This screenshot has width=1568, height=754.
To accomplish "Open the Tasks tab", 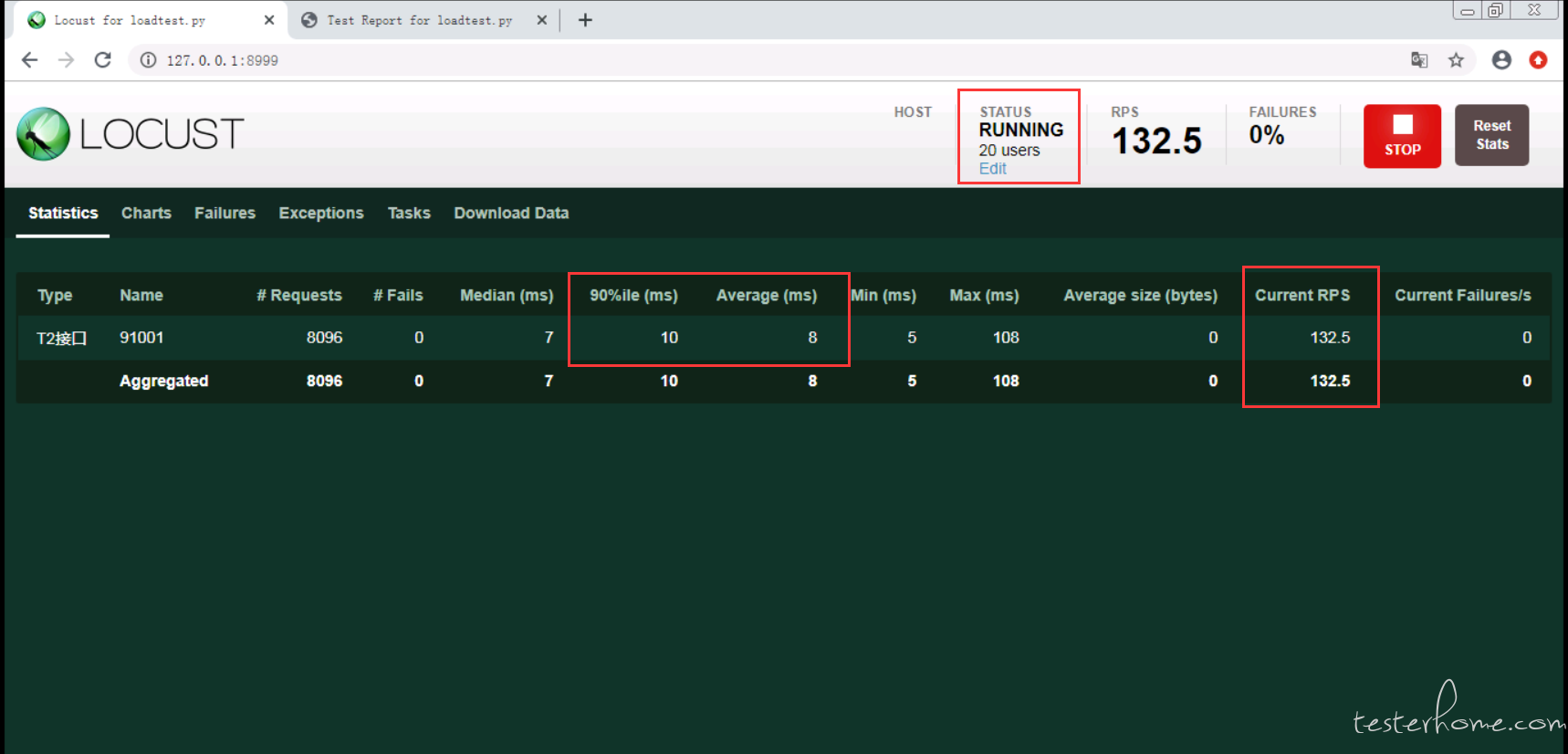I will pyautogui.click(x=409, y=213).
